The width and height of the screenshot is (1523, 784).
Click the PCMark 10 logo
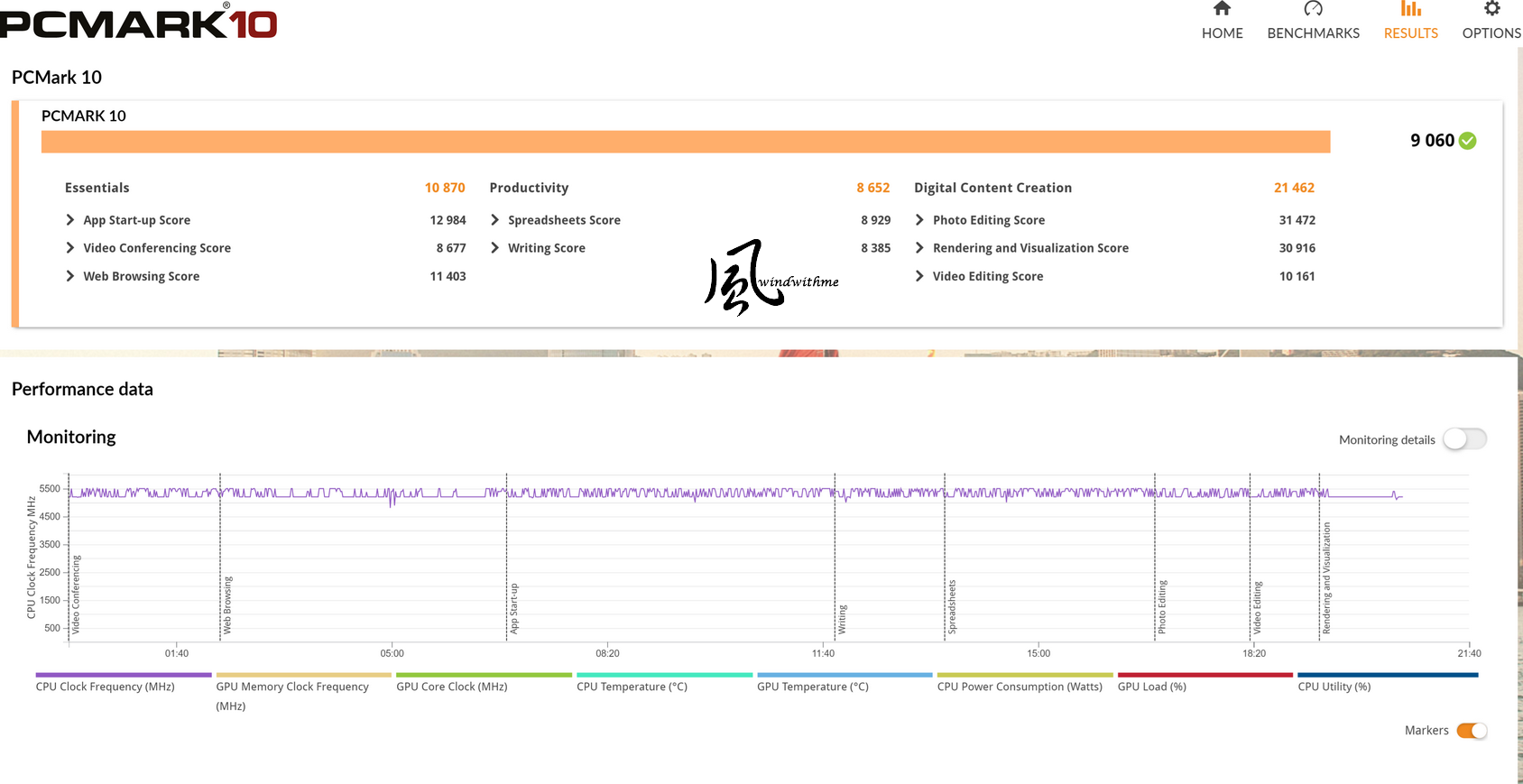click(x=138, y=23)
